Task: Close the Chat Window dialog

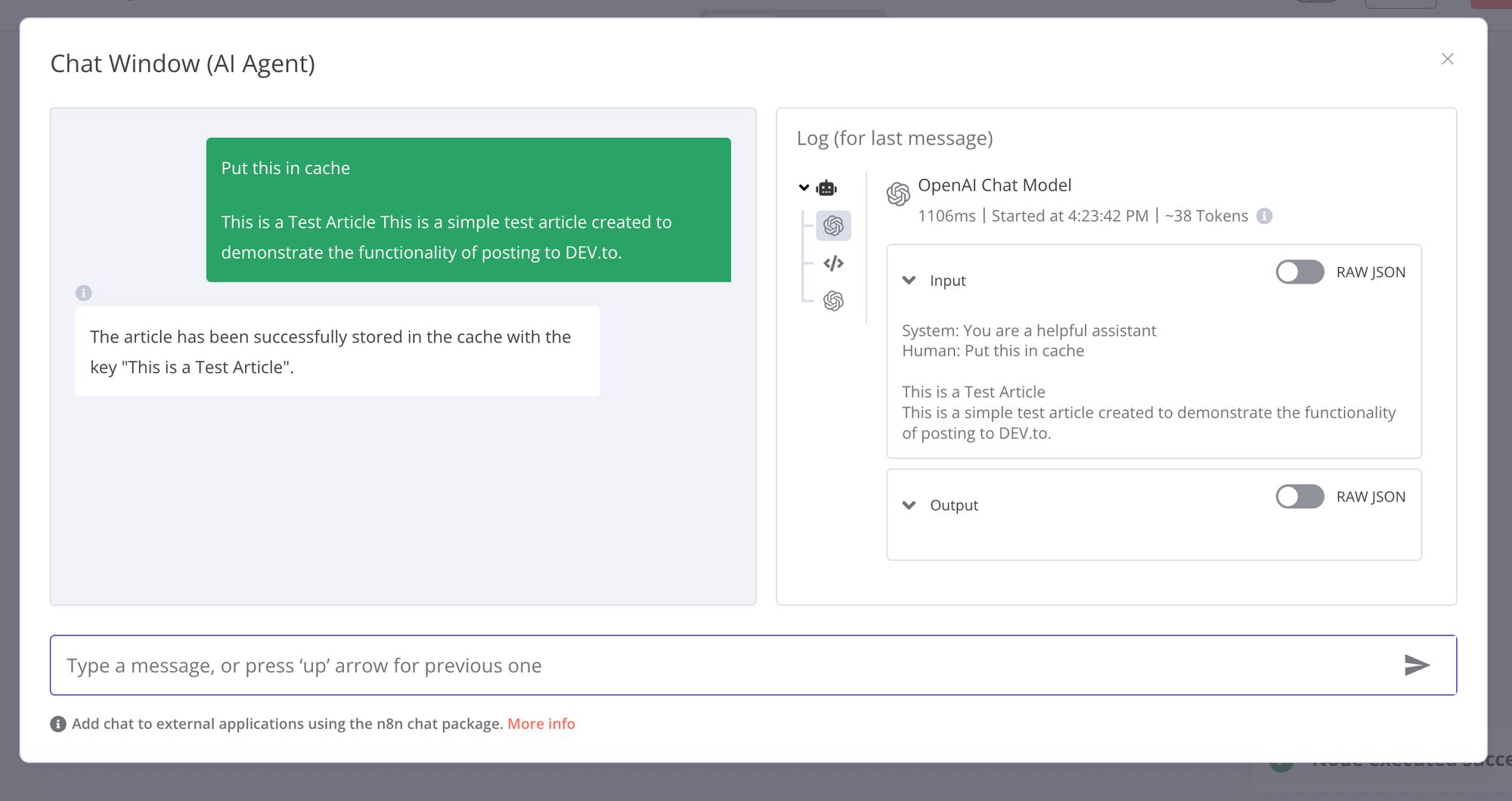Action: (1447, 59)
